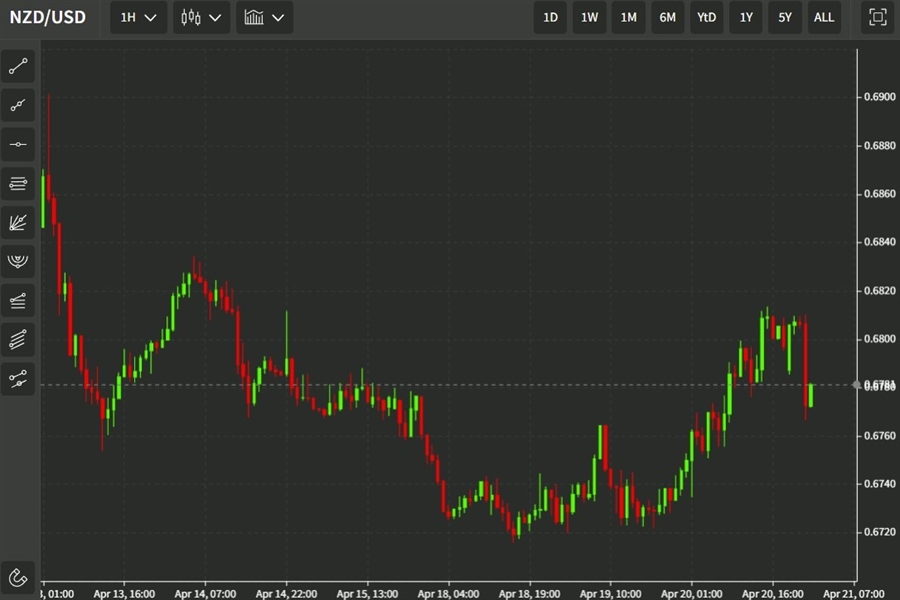Click the 6M timeframe button

(x=667, y=17)
